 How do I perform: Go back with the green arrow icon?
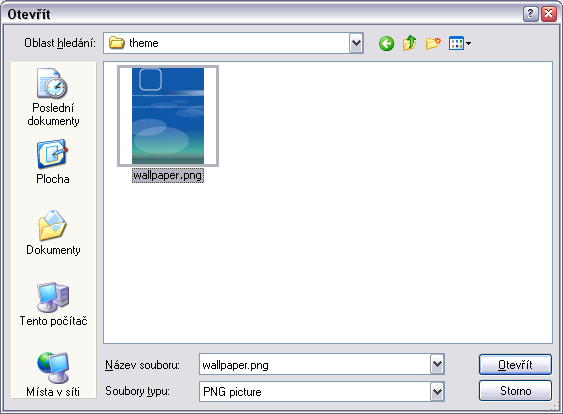pos(386,43)
